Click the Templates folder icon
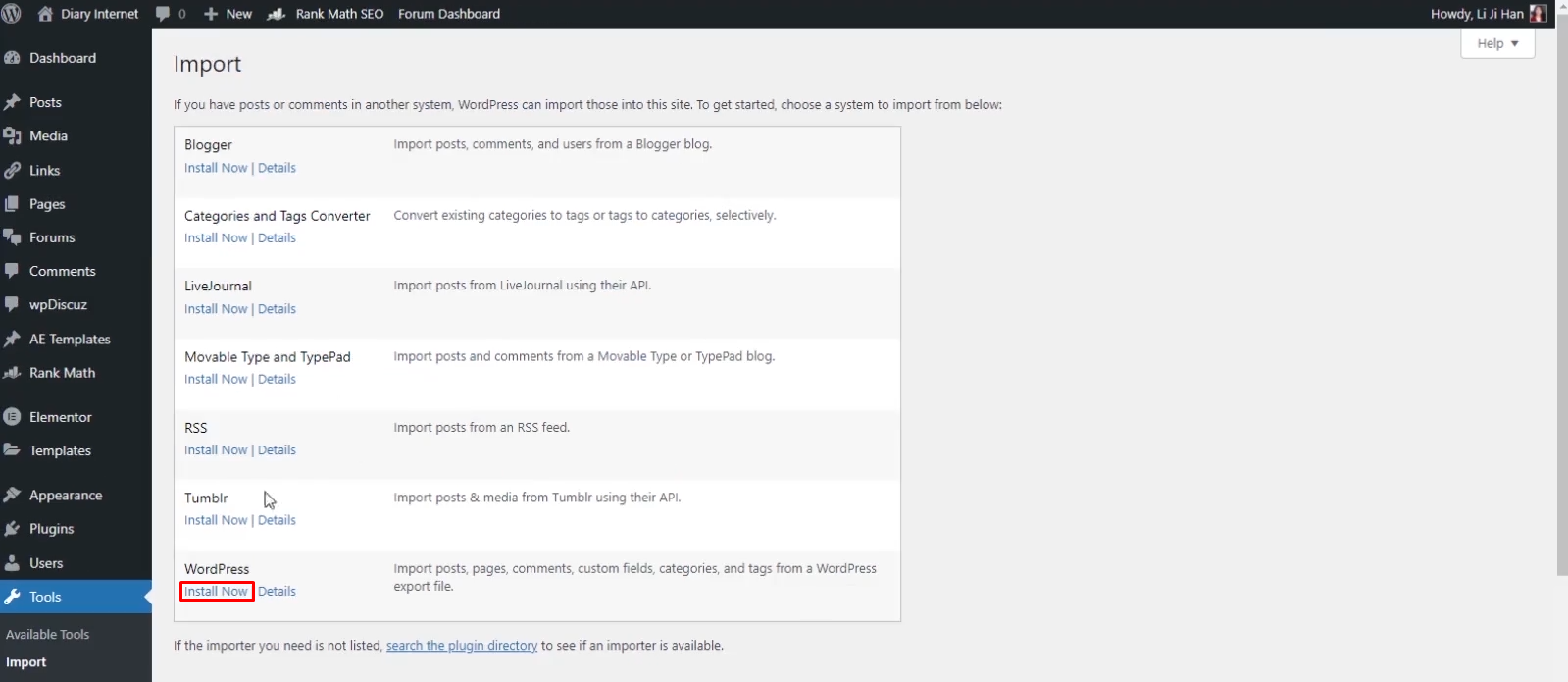This screenshot has height=682, width=1568. pyautogui.click(x=12, y=450)
